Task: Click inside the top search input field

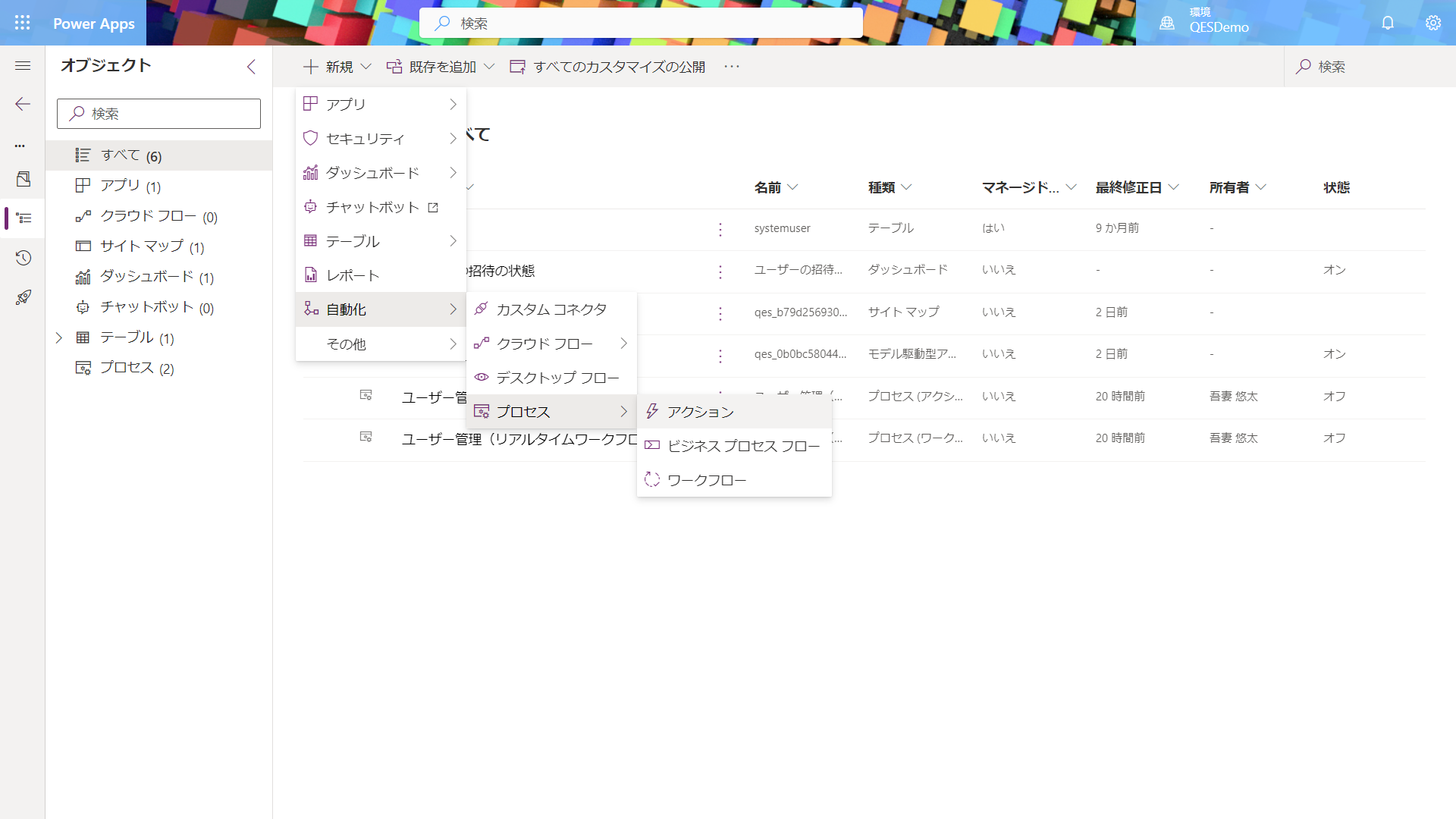Action: (x=642, y=23)
